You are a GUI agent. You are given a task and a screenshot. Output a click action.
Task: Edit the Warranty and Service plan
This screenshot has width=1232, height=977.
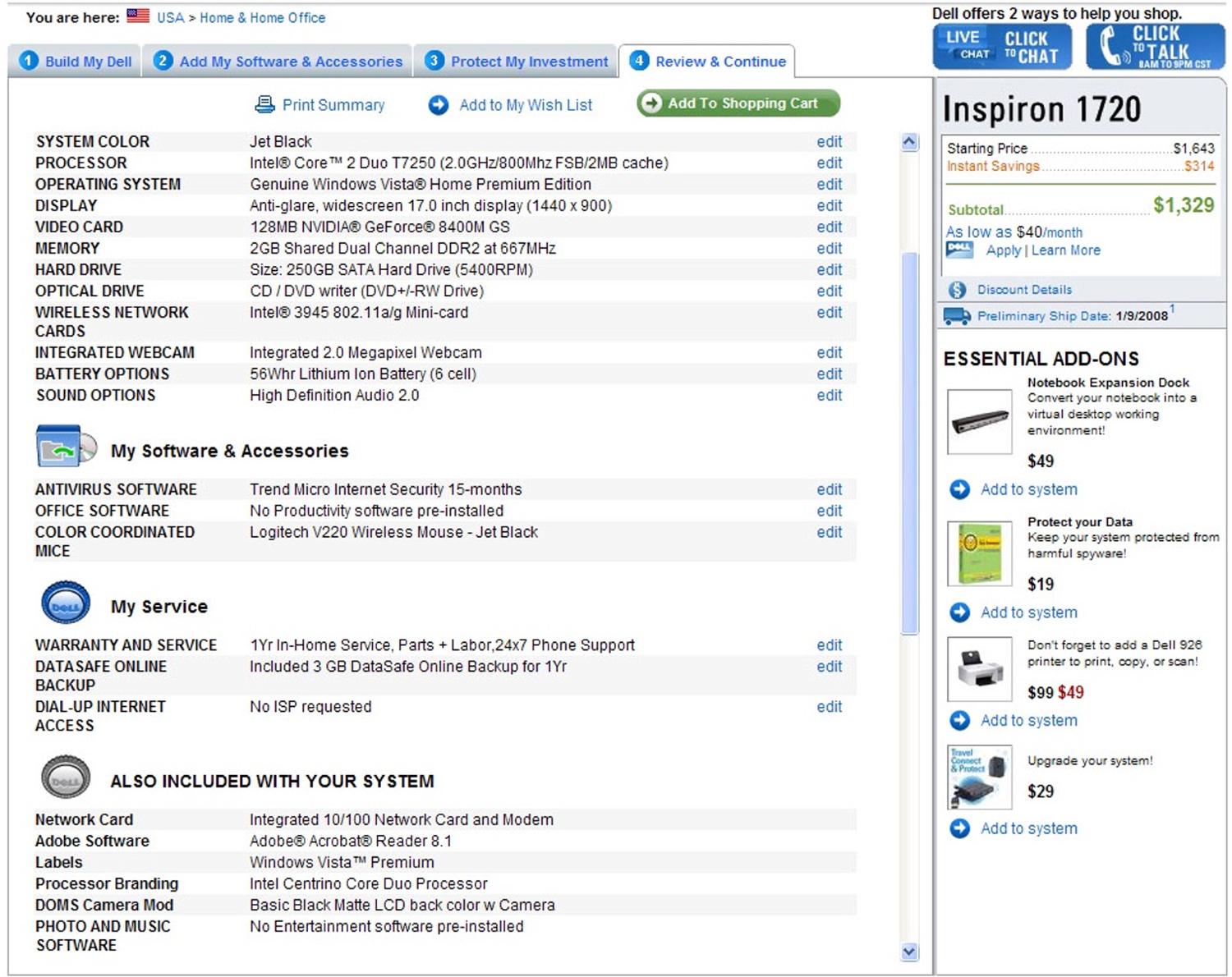point(830,645)
